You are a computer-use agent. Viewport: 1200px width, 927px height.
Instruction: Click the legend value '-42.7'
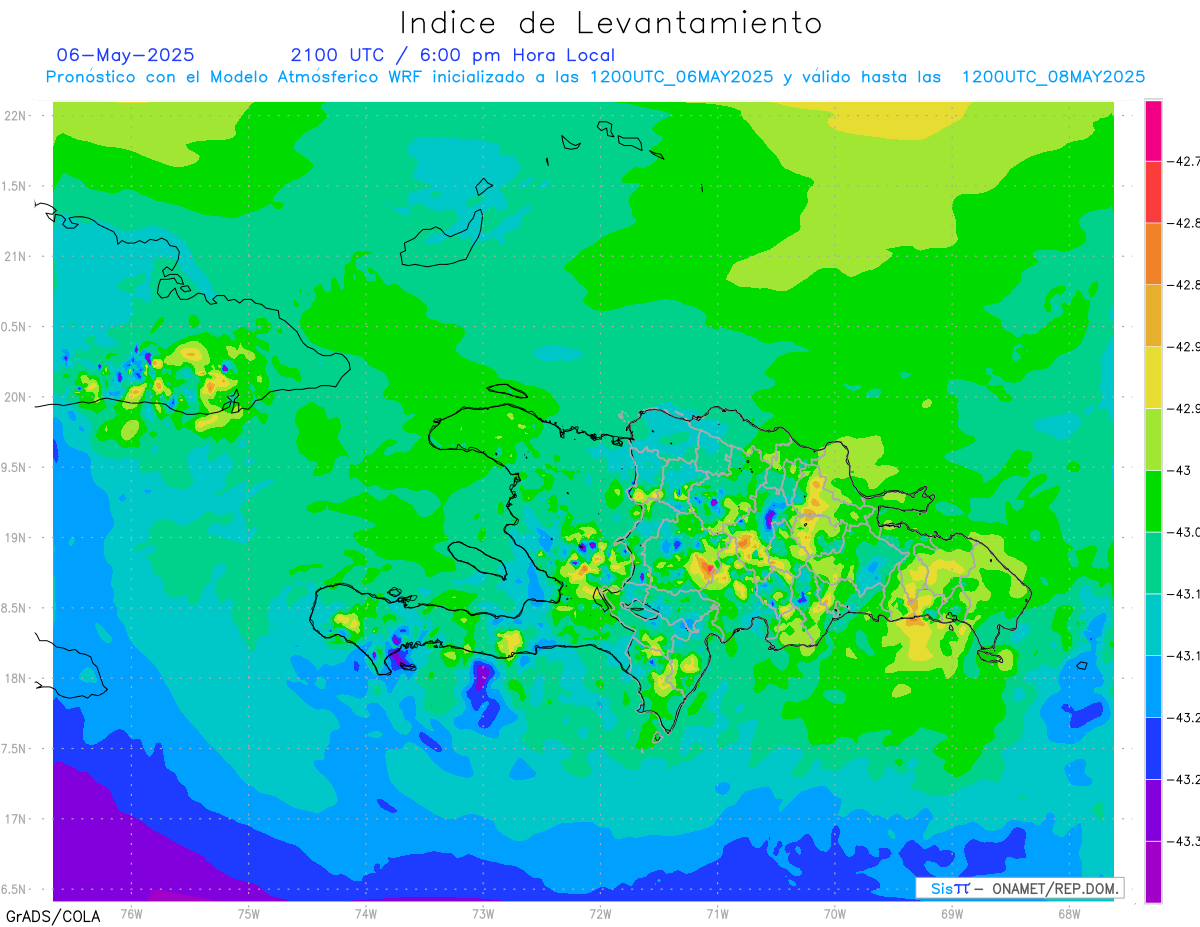coord(1183,161)
